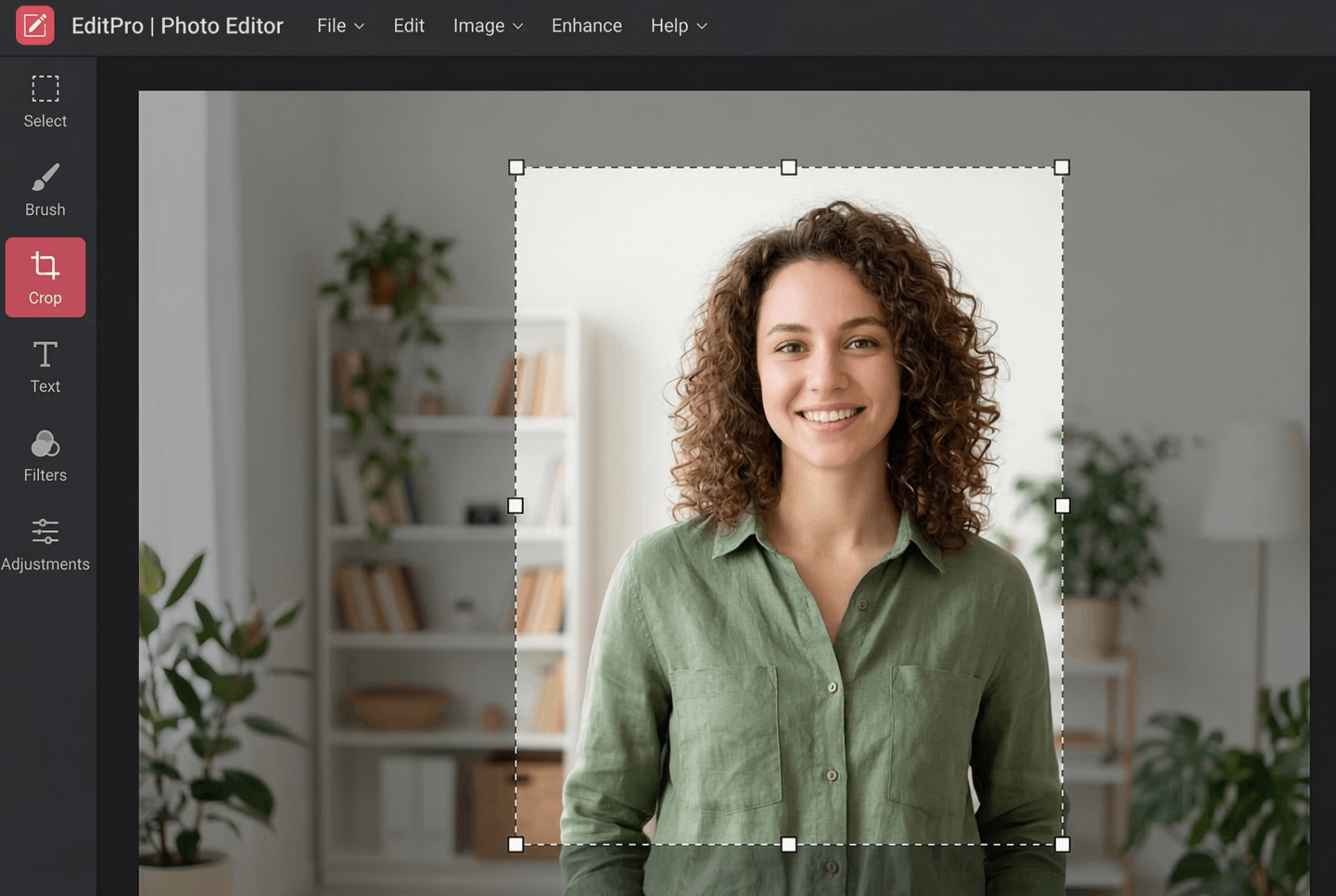Open the Enhance menu

click(x=587, y=26)
